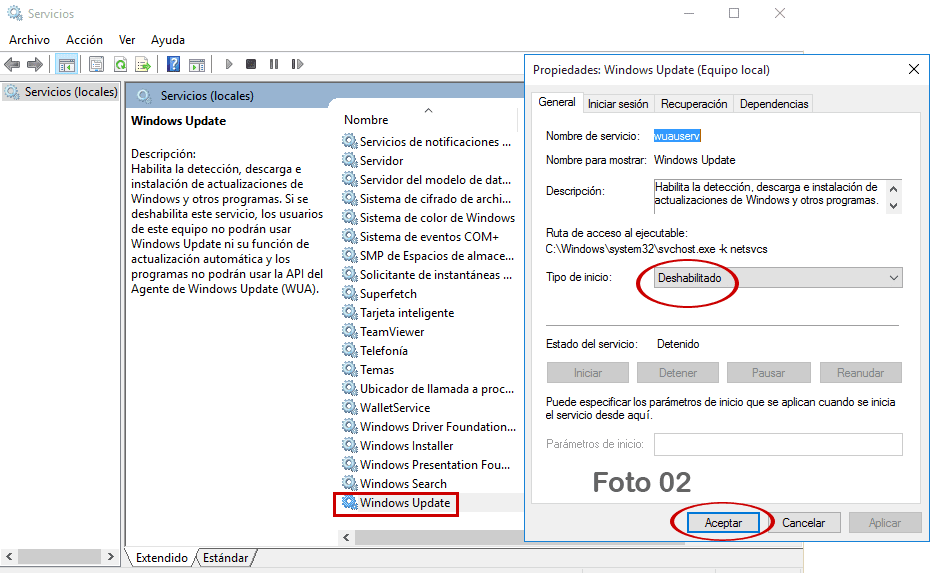The width and height of the screenshot is (931, 573).
Task: Click the Back arrow toolbar icon
Action: tap(12, 64)
